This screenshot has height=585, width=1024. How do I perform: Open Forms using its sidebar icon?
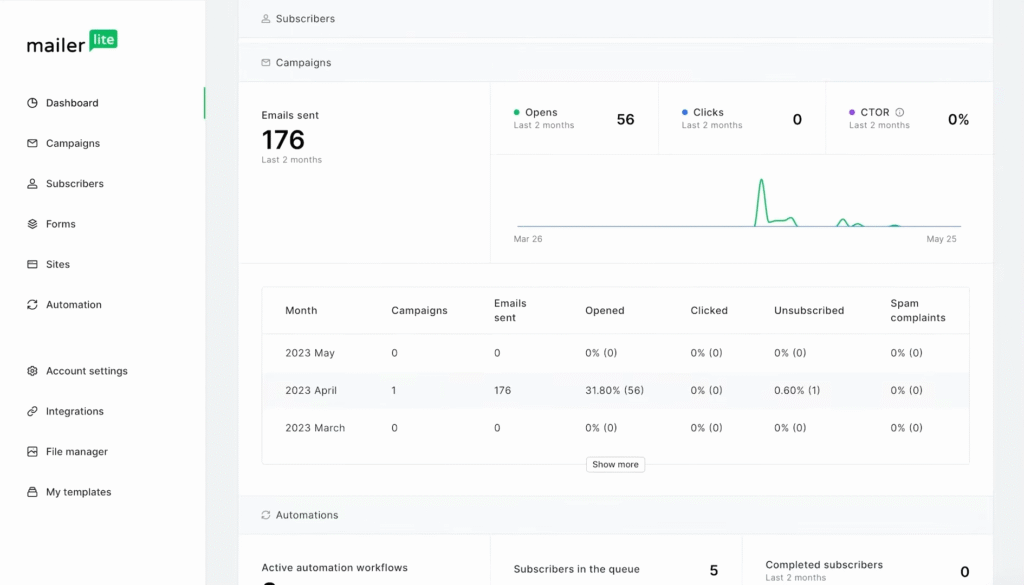click(x=32, y=223)
